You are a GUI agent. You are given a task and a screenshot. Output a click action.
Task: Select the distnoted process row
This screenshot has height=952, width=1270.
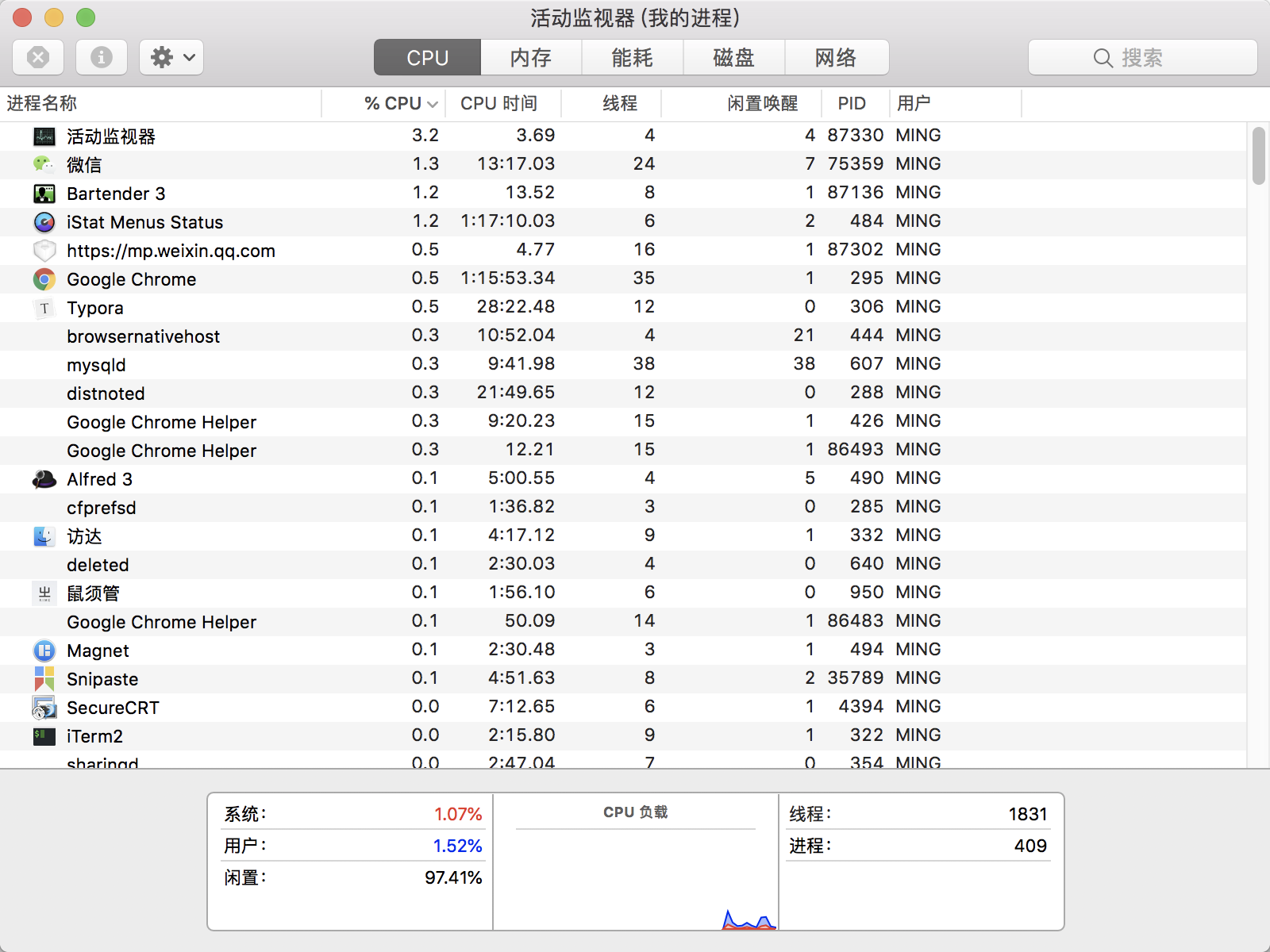623,393
